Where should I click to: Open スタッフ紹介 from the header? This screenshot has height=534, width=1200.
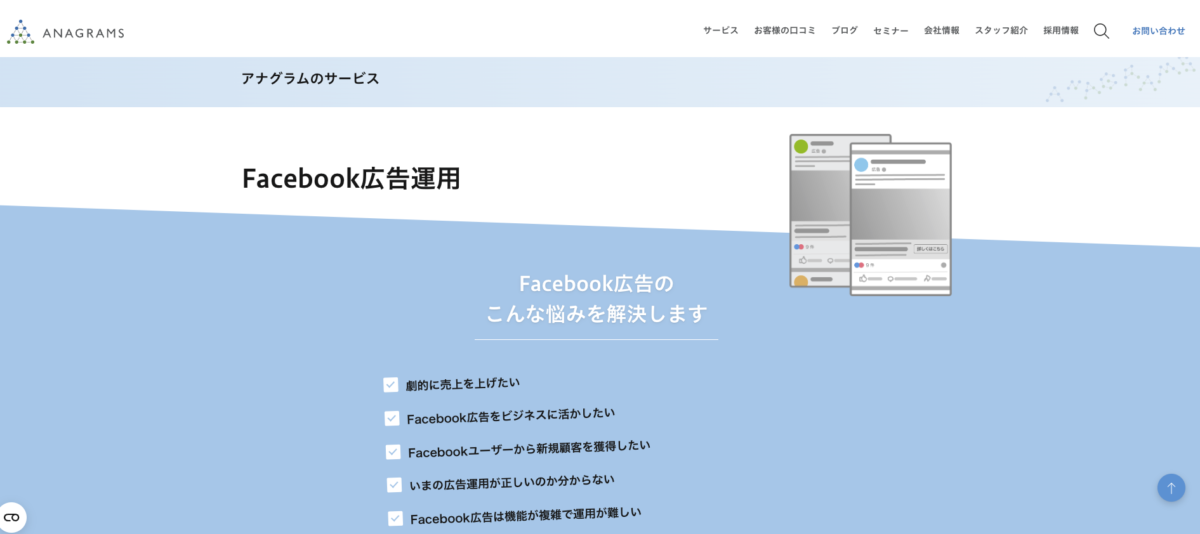pos(1001,31)
